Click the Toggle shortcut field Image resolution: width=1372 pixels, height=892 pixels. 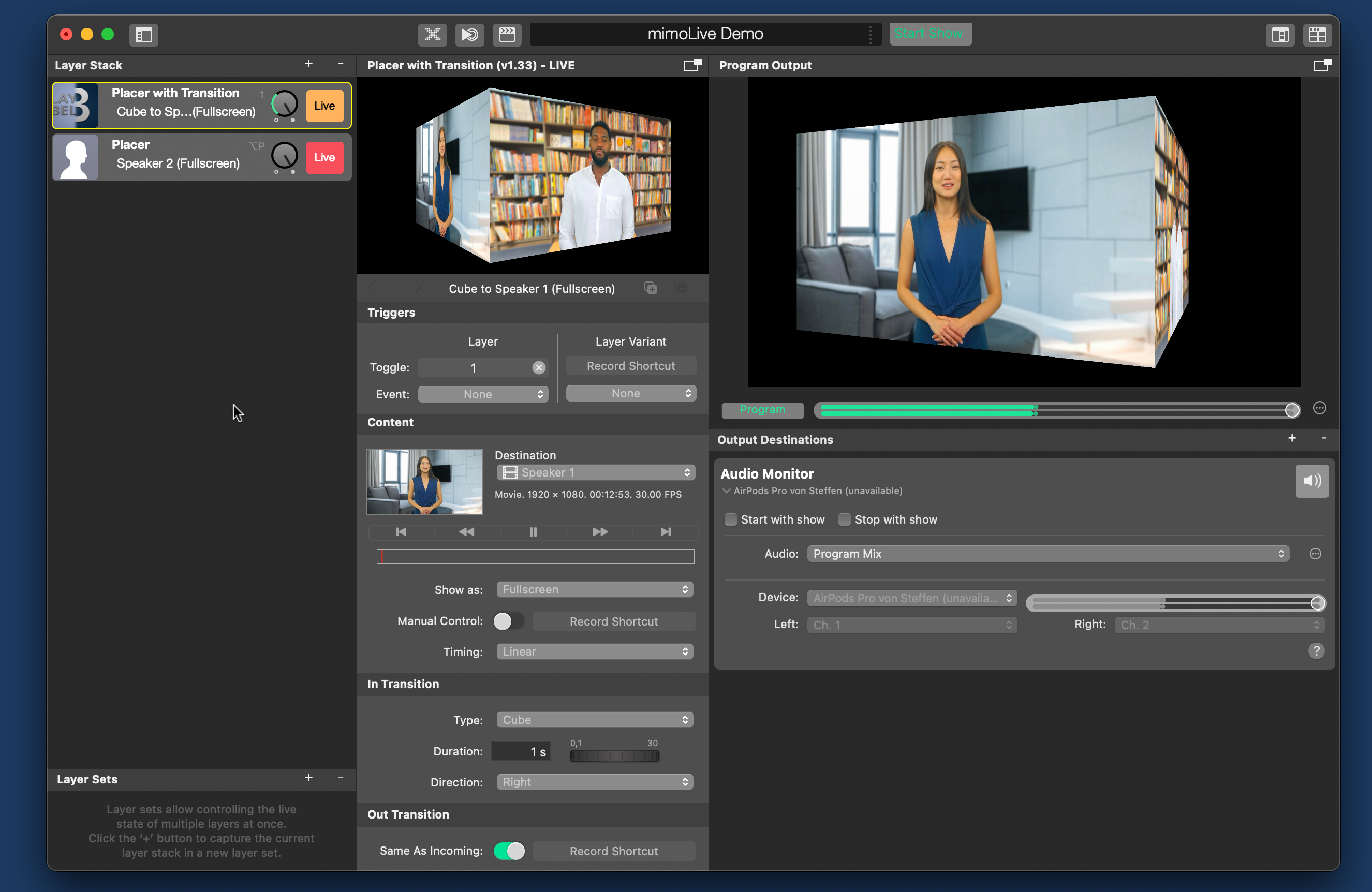click(x=483, y=368)
